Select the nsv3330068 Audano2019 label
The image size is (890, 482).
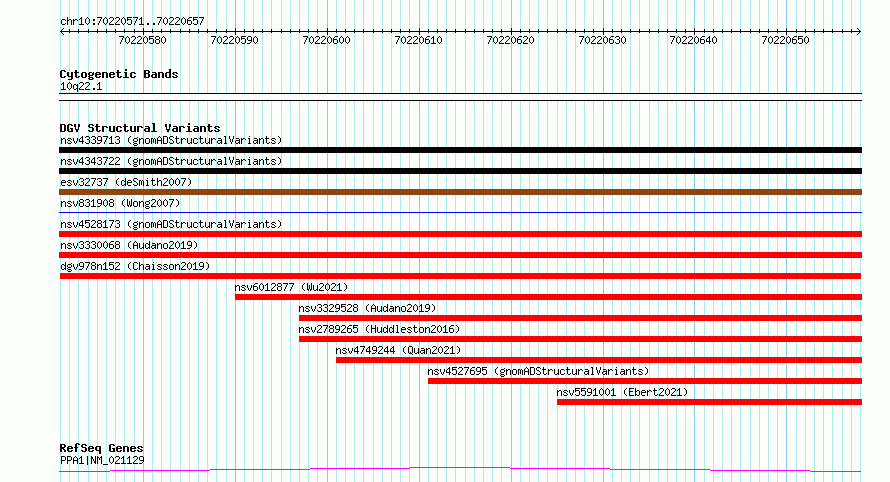pos(129,245)
